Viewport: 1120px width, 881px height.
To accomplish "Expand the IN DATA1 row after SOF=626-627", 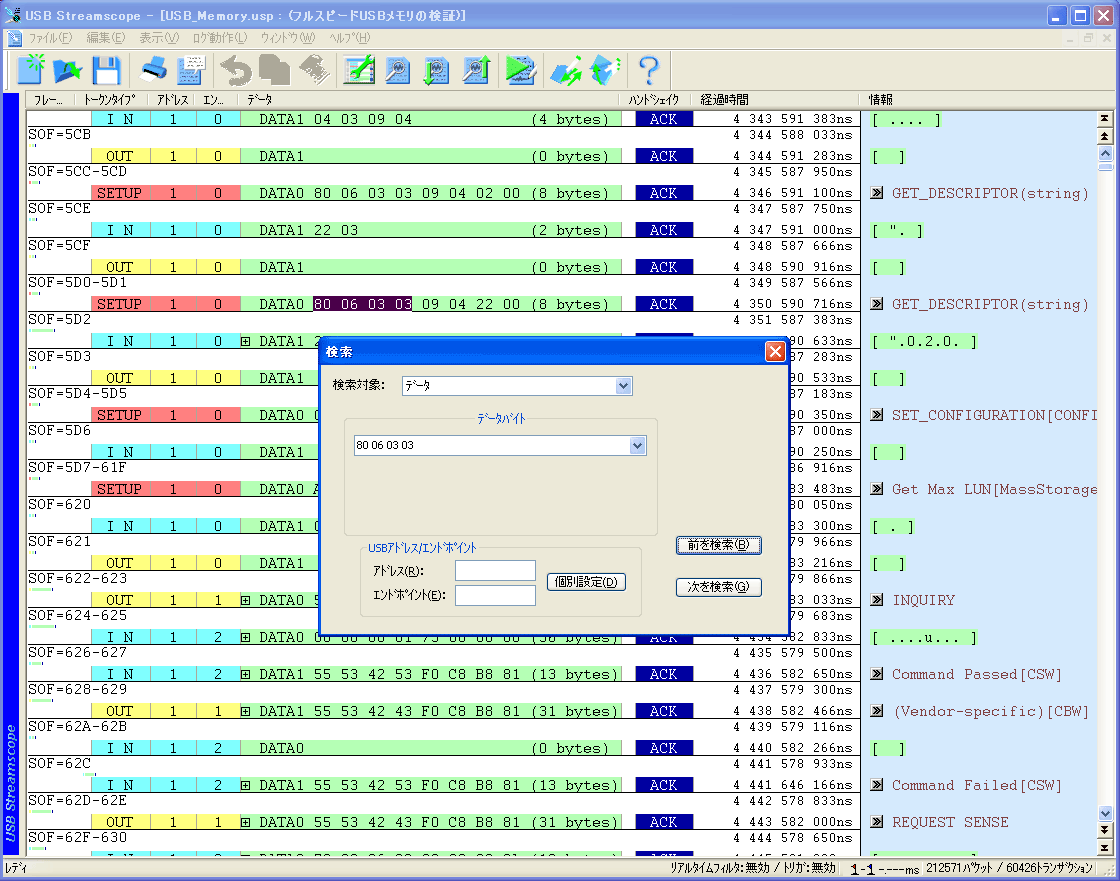I will point(245,675).
